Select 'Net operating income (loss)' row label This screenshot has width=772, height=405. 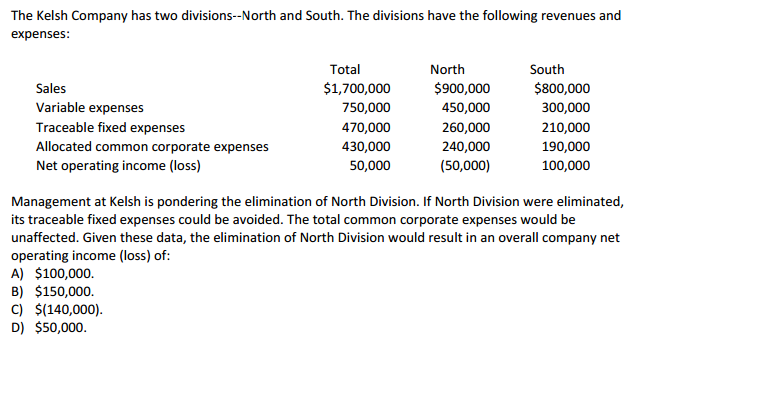tap(118, 166)
